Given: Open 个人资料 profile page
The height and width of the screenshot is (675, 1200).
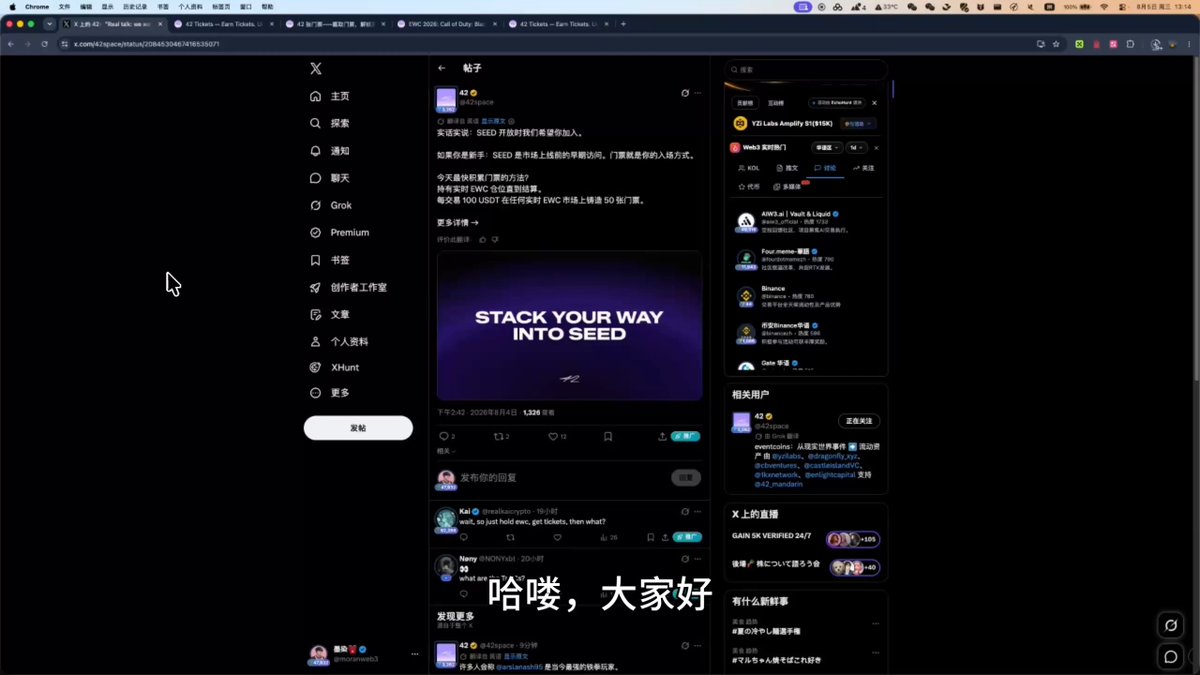Looking at the screenshot, I should (339, 341).
